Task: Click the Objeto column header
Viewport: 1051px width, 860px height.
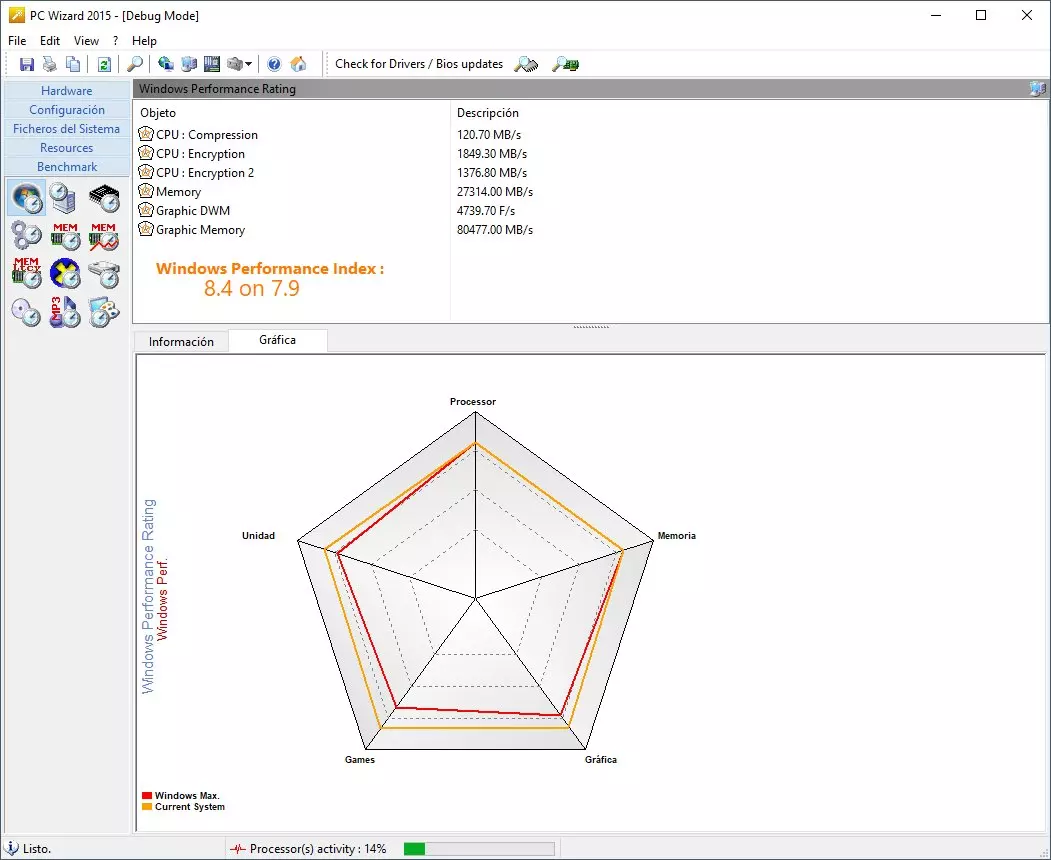Action: pos(158,113)
